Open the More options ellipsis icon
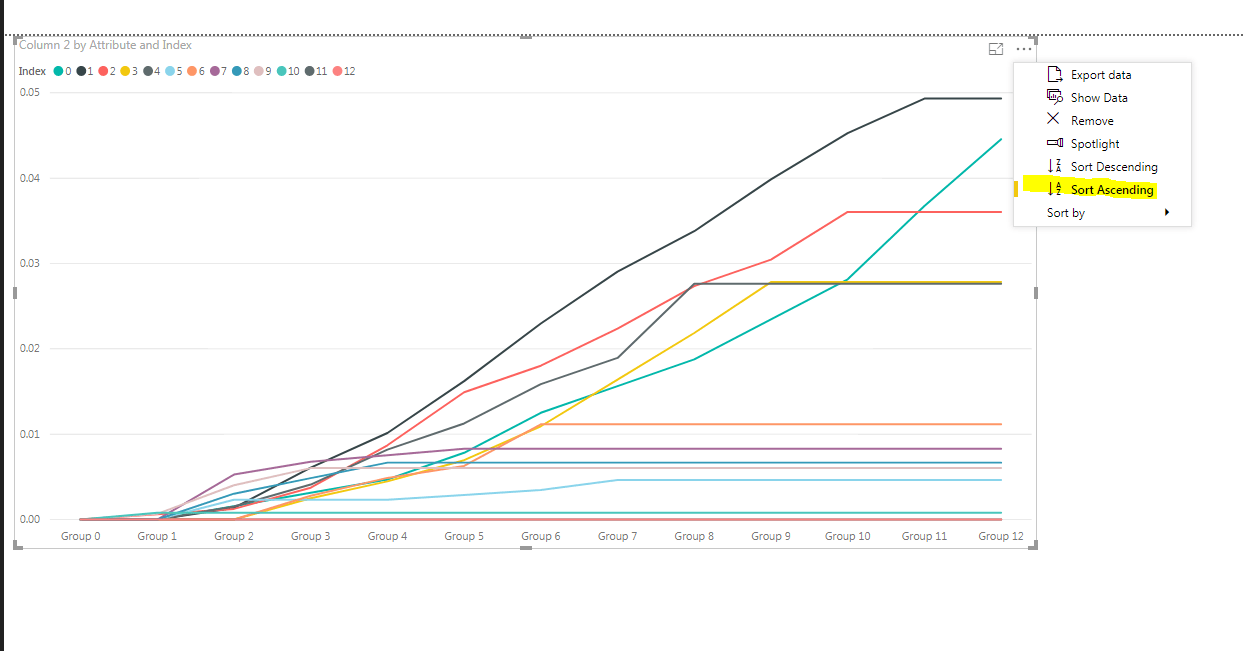This screenshot has height=651, width=1245. pos(1022,48)
